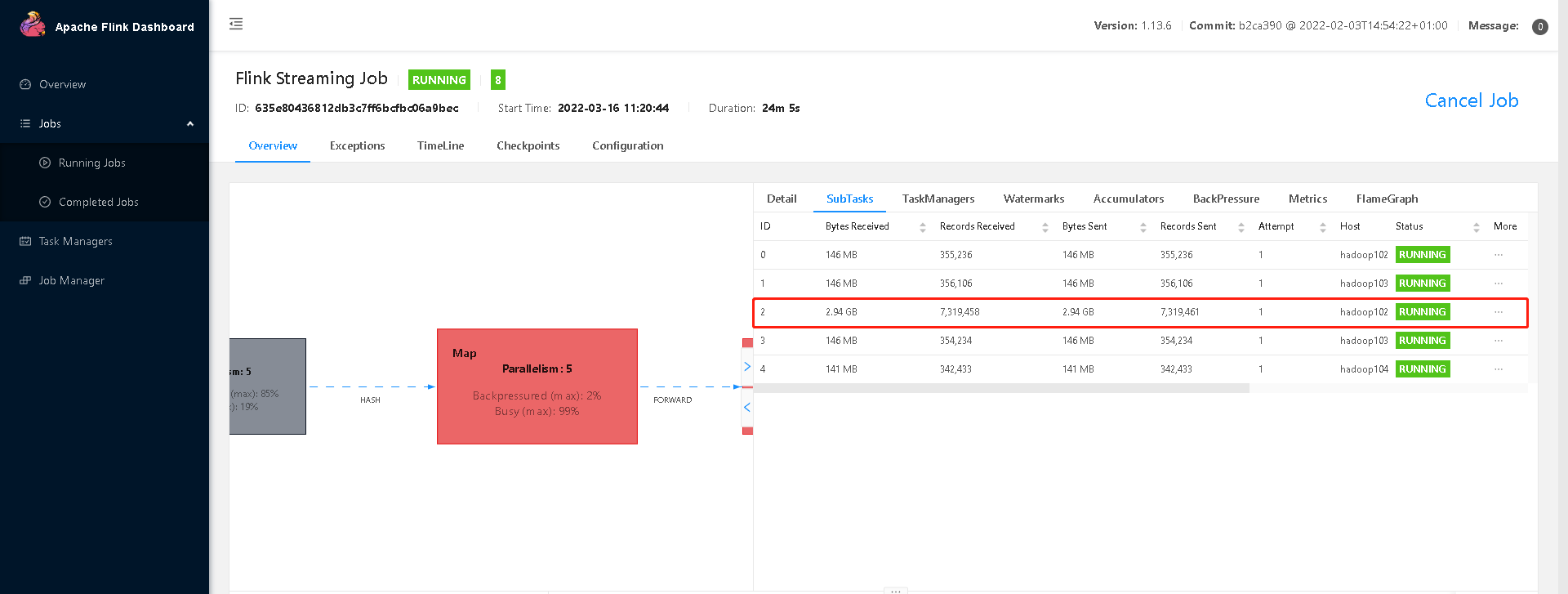Click the job ID 635e80436812db3c7ff6bcfbc06a9bec
This screenshot has height=594, width=1568.
[x=357, y=108]
